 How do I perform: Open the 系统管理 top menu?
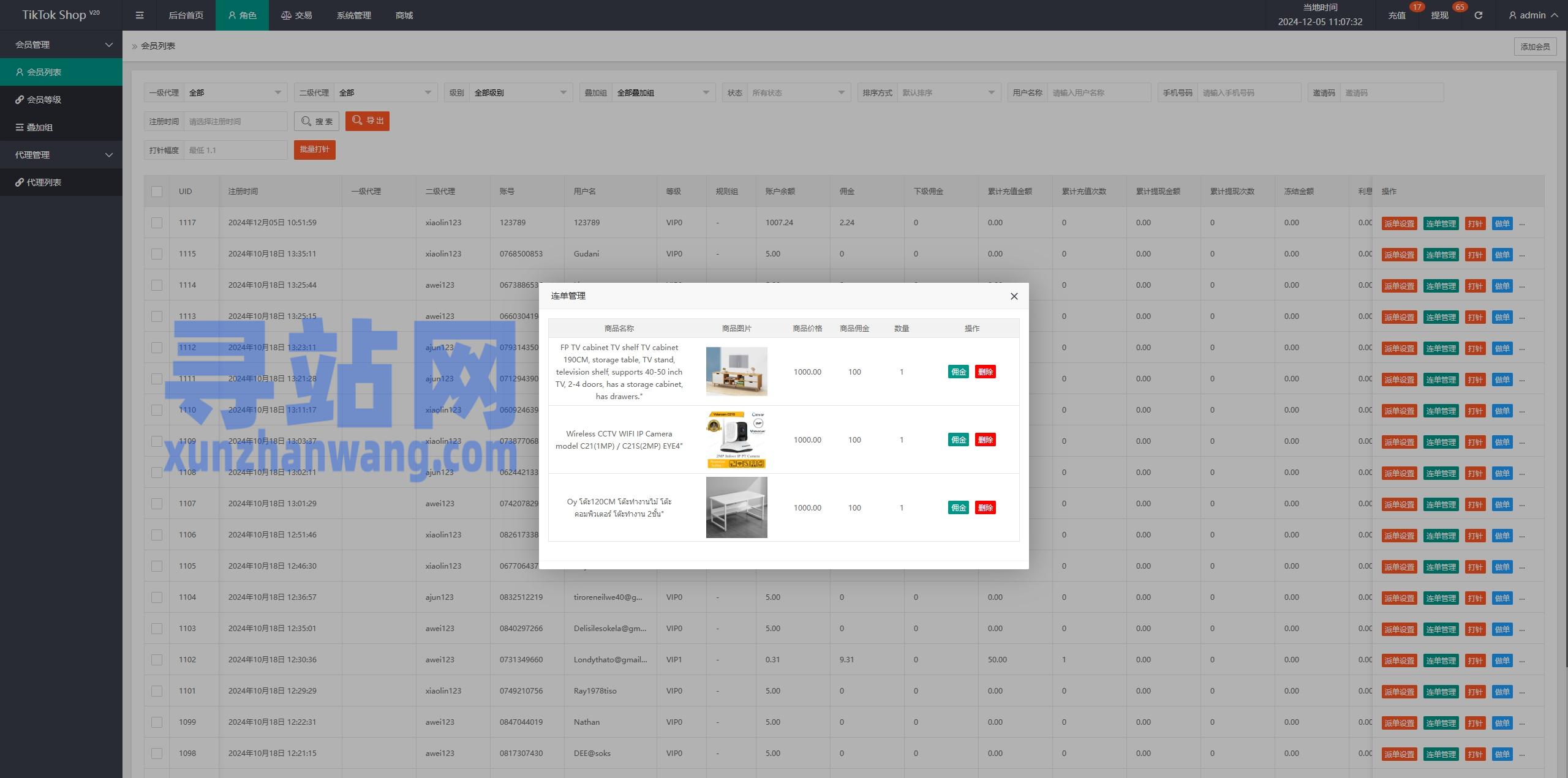[x=353, y=15]
